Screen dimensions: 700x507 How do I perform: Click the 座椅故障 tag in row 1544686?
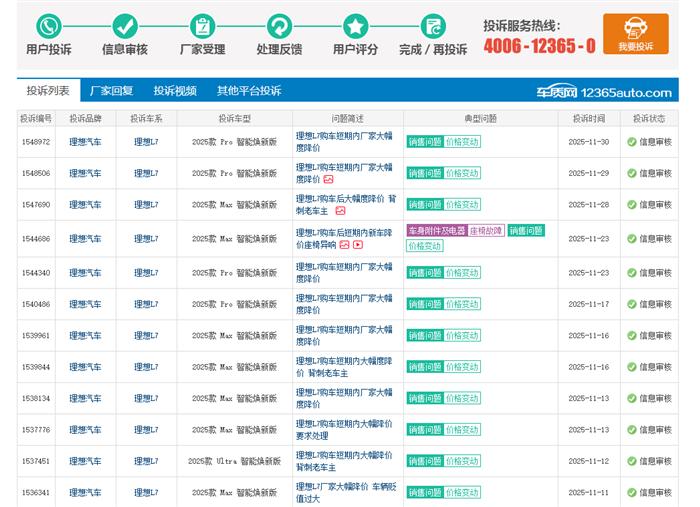[x=486, y=231]
